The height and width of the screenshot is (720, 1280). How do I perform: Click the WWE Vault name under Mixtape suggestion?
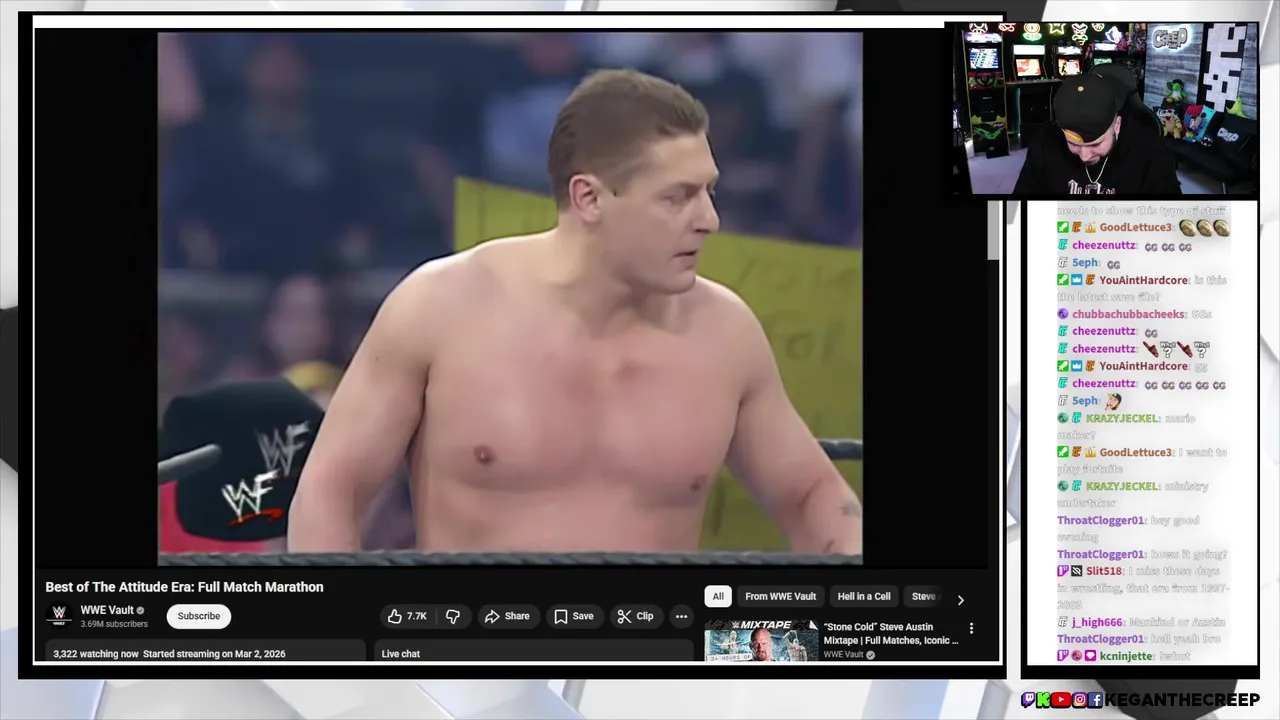pos(843,655)
